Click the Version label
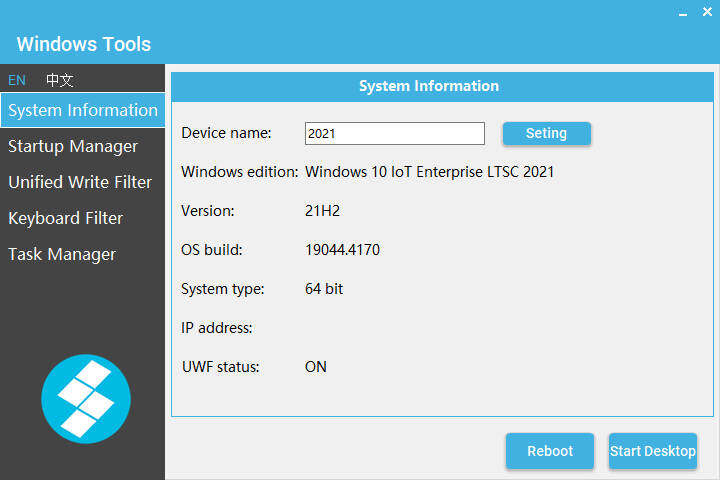The image size is (720, 480). coord(208,211)
